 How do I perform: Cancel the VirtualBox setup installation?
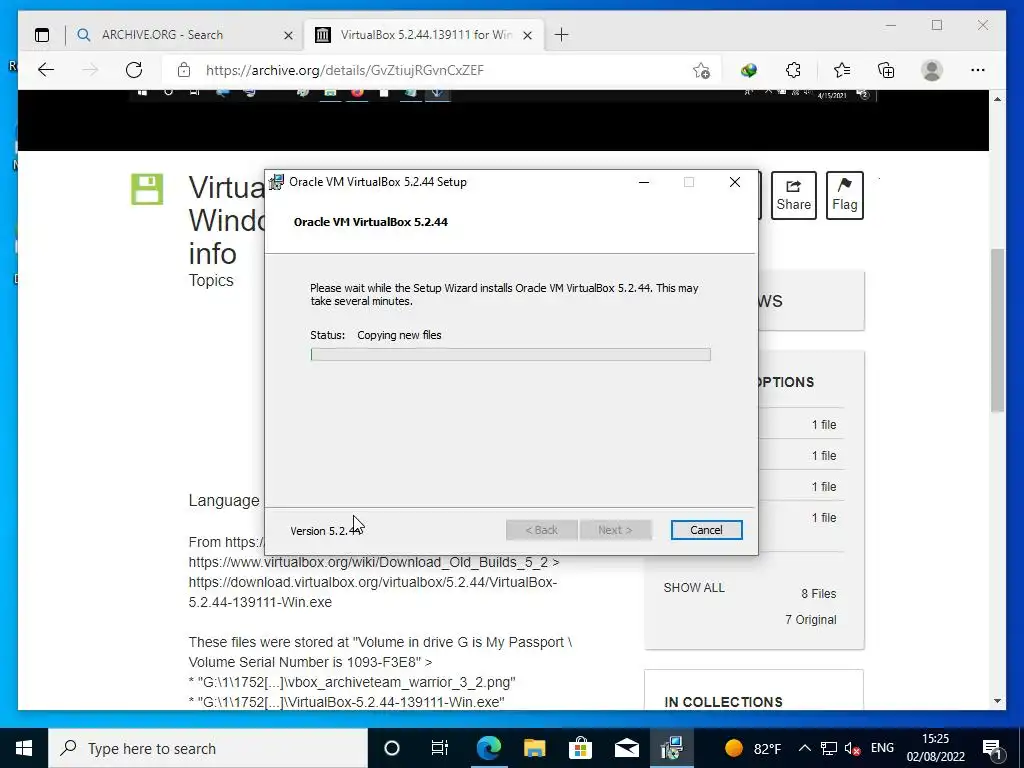(706, 530)
